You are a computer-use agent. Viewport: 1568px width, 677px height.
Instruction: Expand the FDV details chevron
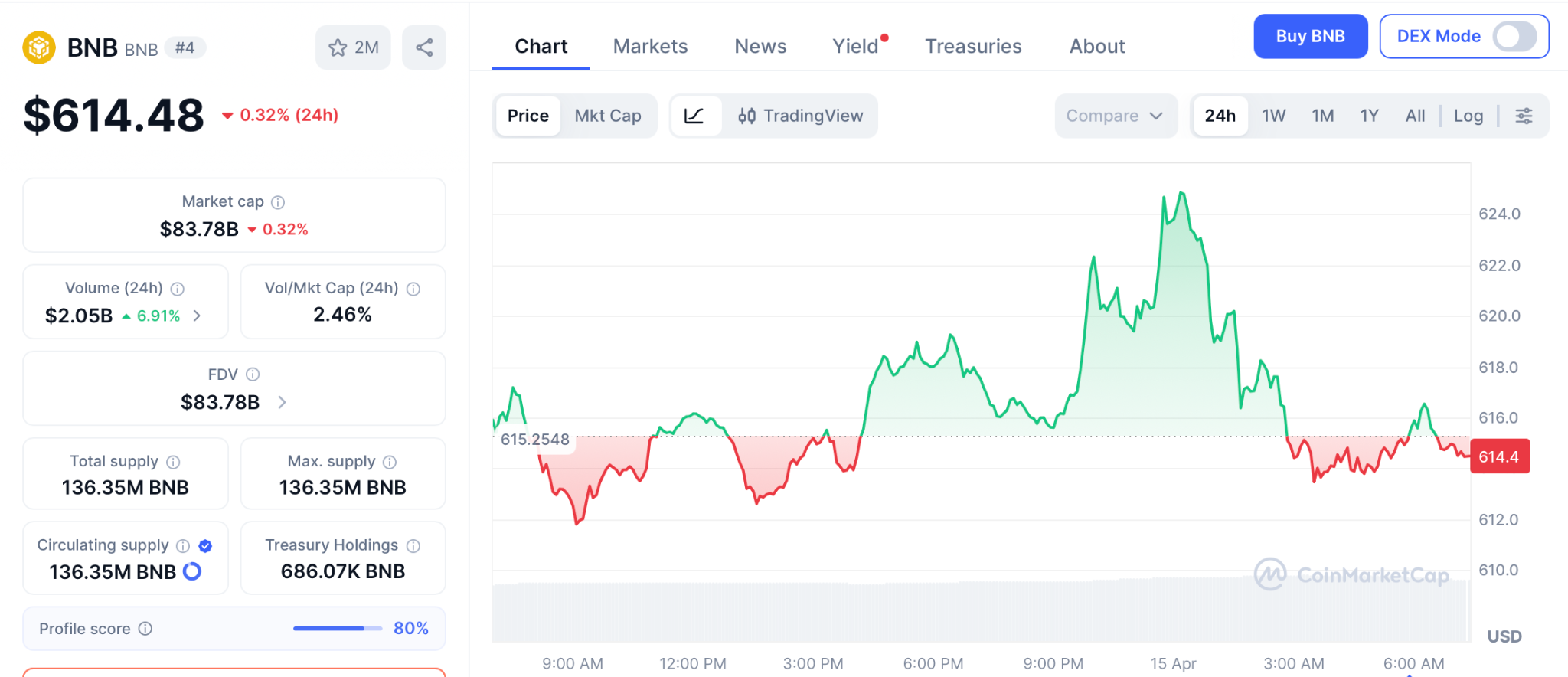282,402
